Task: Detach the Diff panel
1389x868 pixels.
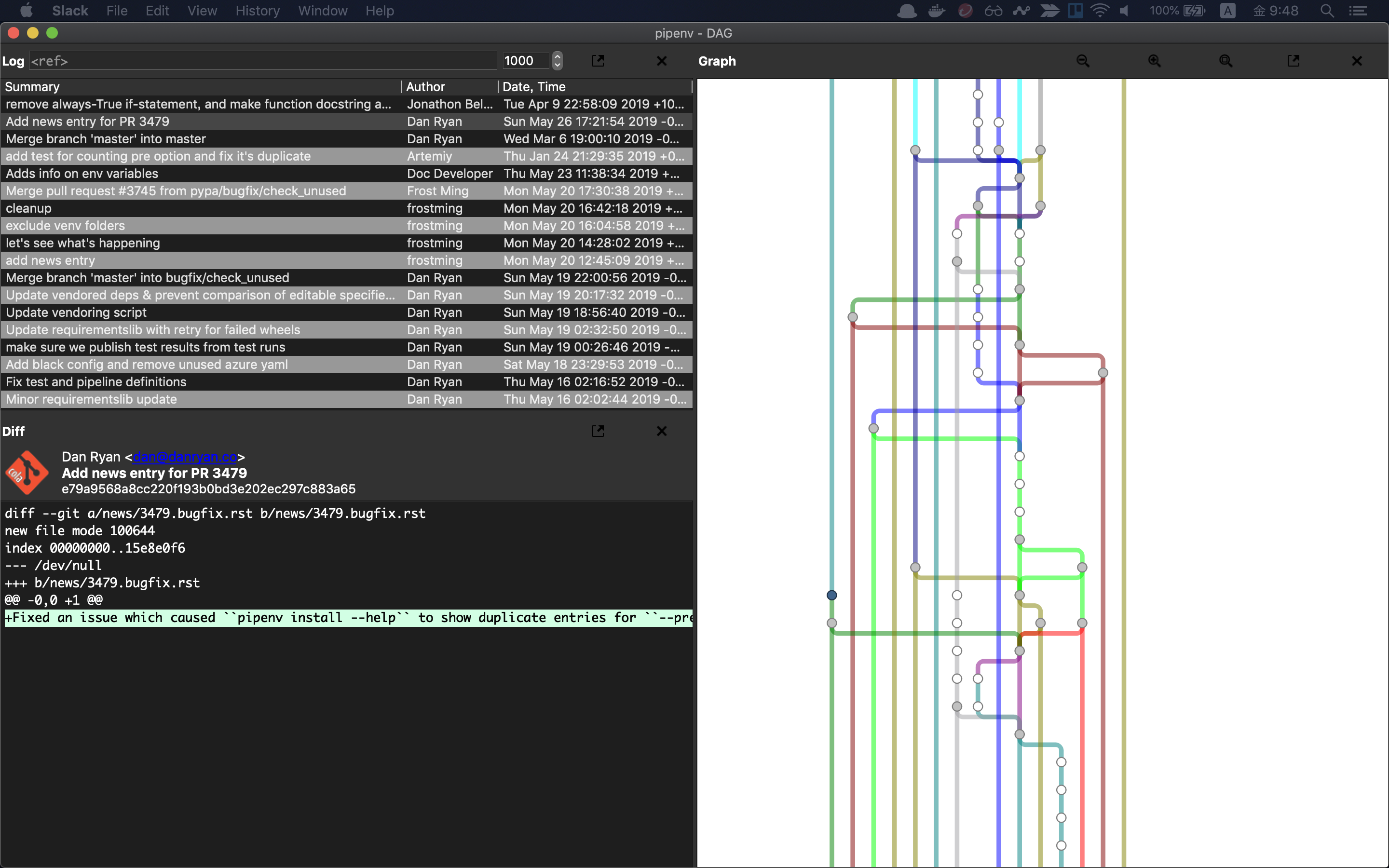Action: 598,431
